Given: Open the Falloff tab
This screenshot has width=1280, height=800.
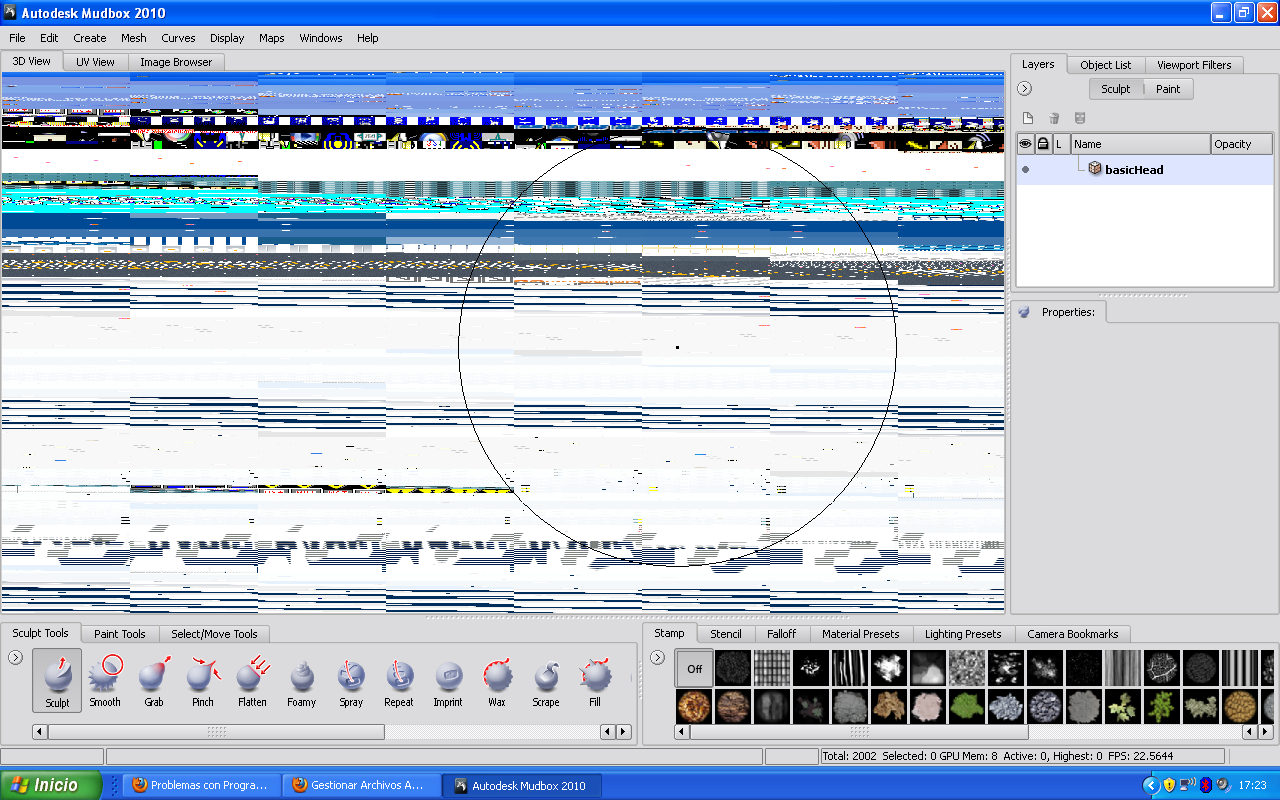Looking at the screenshot, I should tap(782, 634).
